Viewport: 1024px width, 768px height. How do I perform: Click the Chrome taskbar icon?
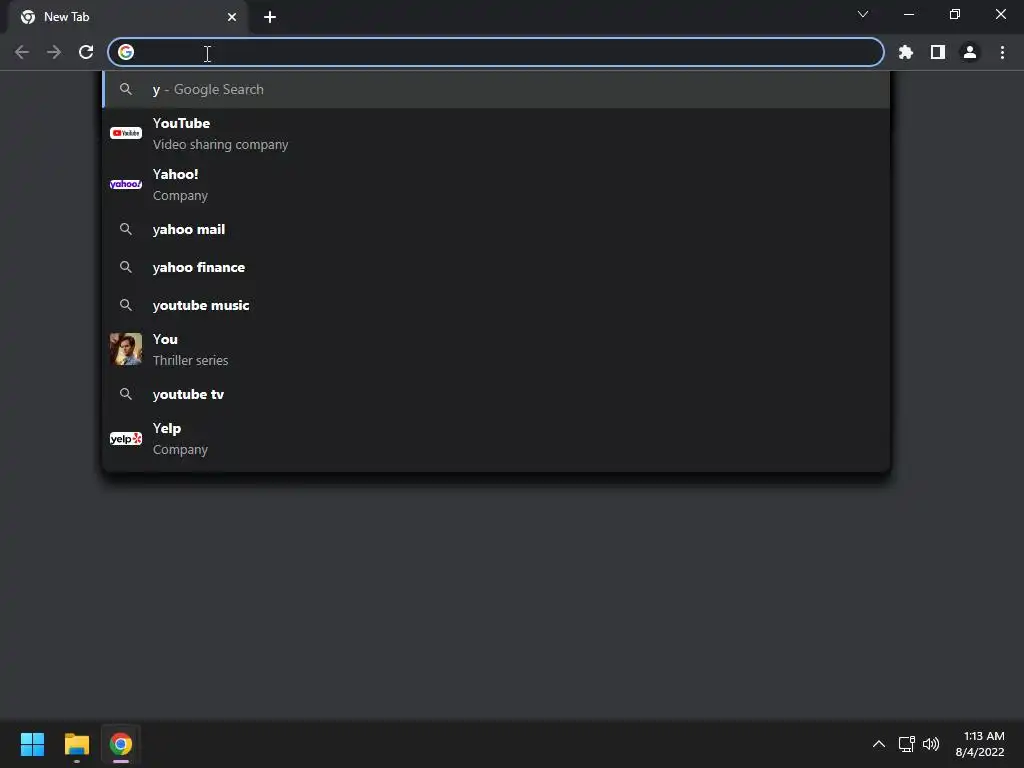pos(121,744)
